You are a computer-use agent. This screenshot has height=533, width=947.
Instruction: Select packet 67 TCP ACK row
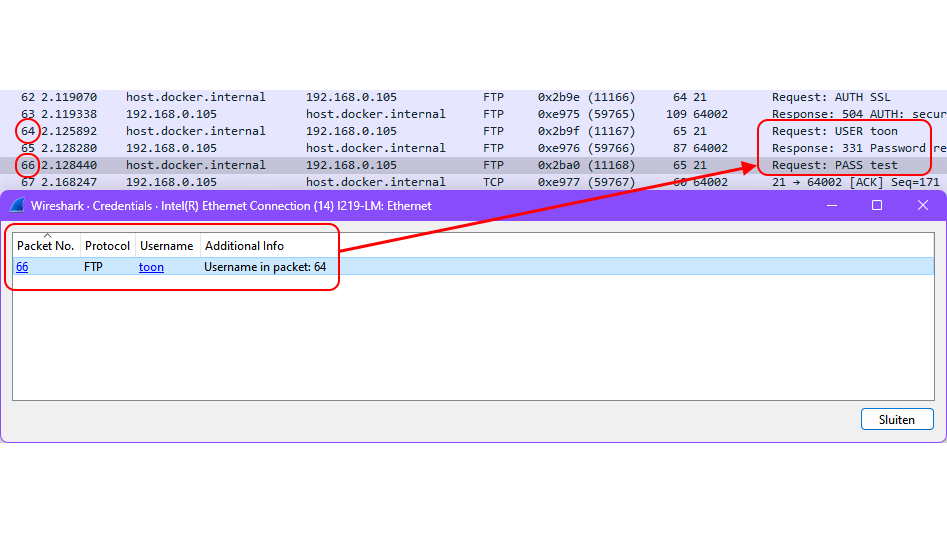(x=474, y=182)
